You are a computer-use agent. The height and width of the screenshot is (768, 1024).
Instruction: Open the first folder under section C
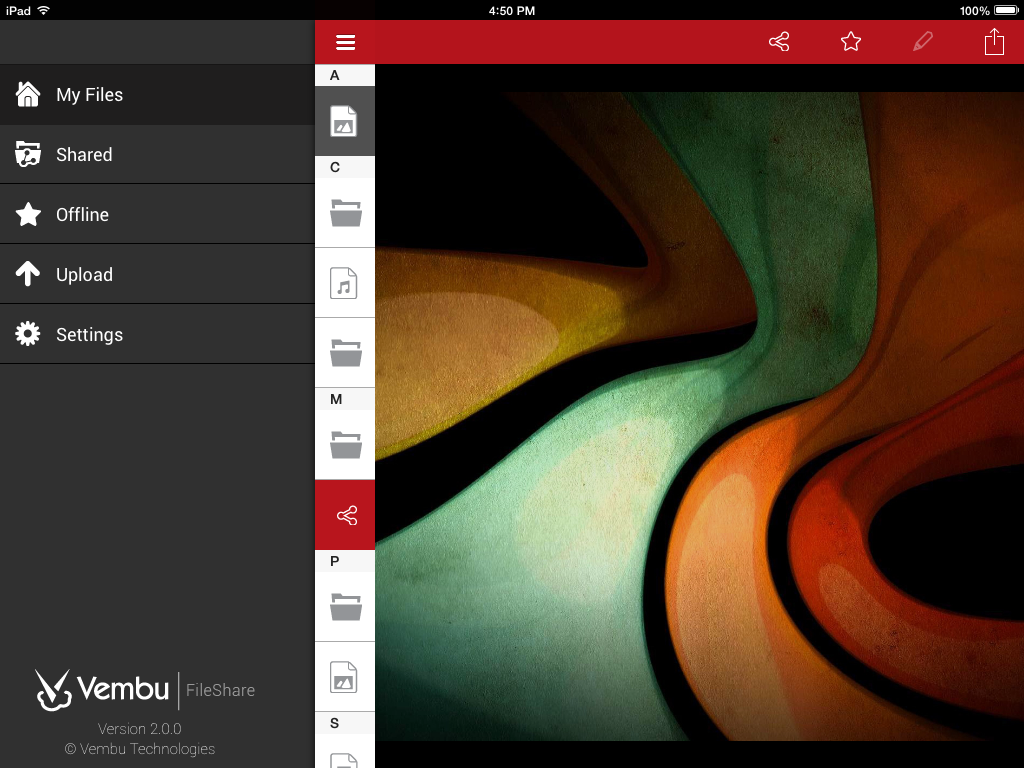(345, 212)
